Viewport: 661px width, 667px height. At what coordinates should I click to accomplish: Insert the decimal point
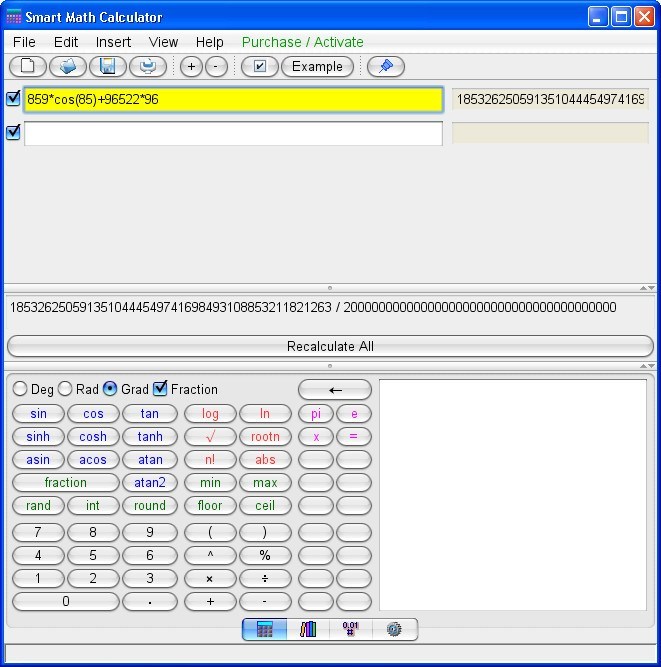pos(150,601)
